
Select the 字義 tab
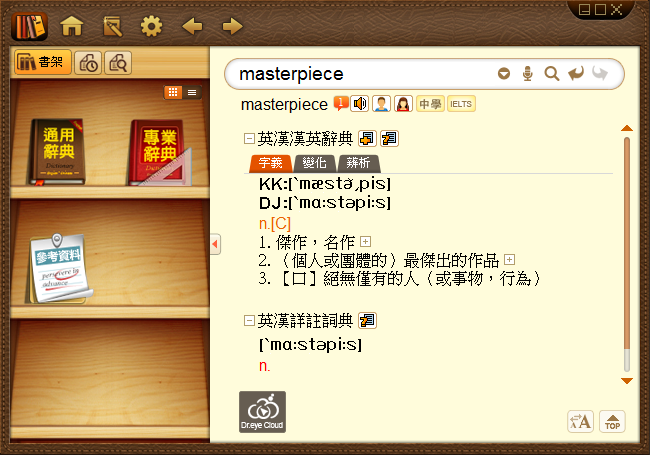[271, 163]
